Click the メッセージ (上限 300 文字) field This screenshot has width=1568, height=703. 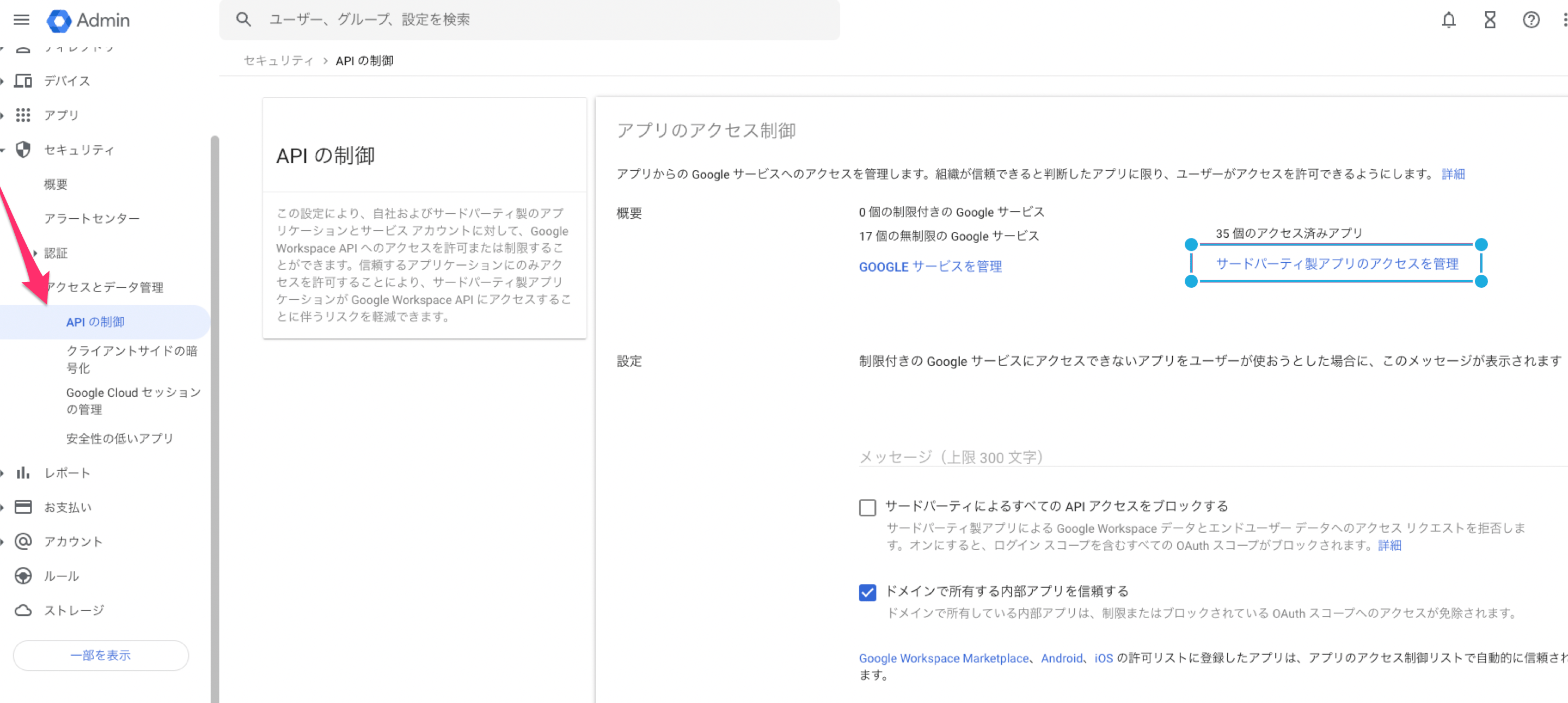pos(1212,457)
